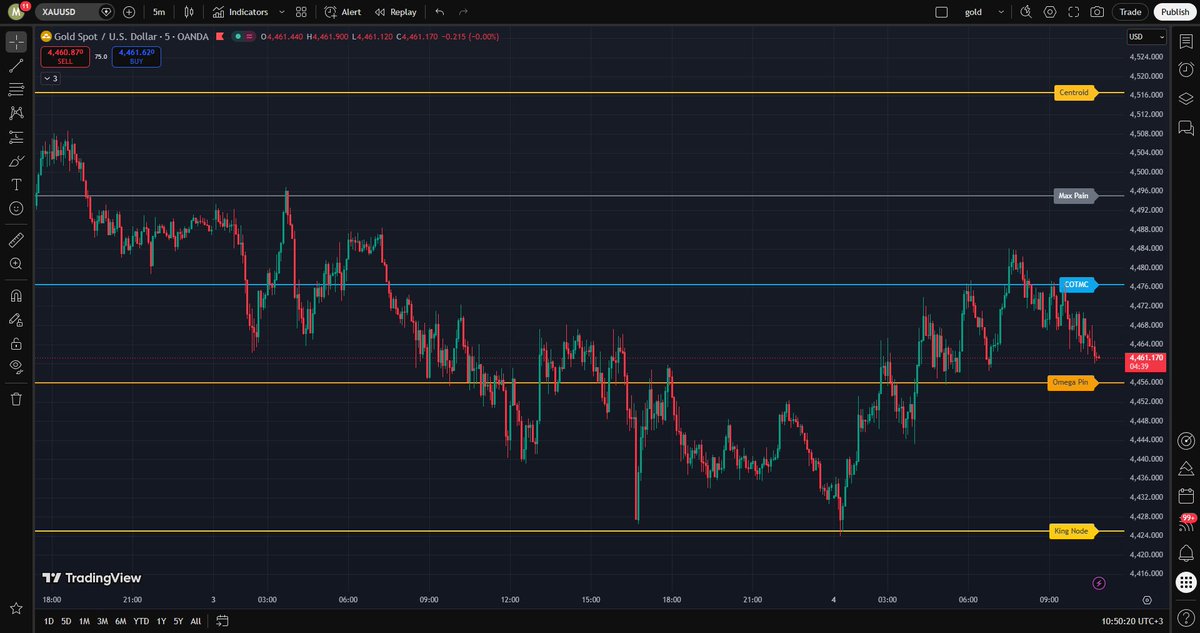This screenshot has width=1200, height=633.
Task: Select the crosshair cursor tool
Action: coord(16,42)
